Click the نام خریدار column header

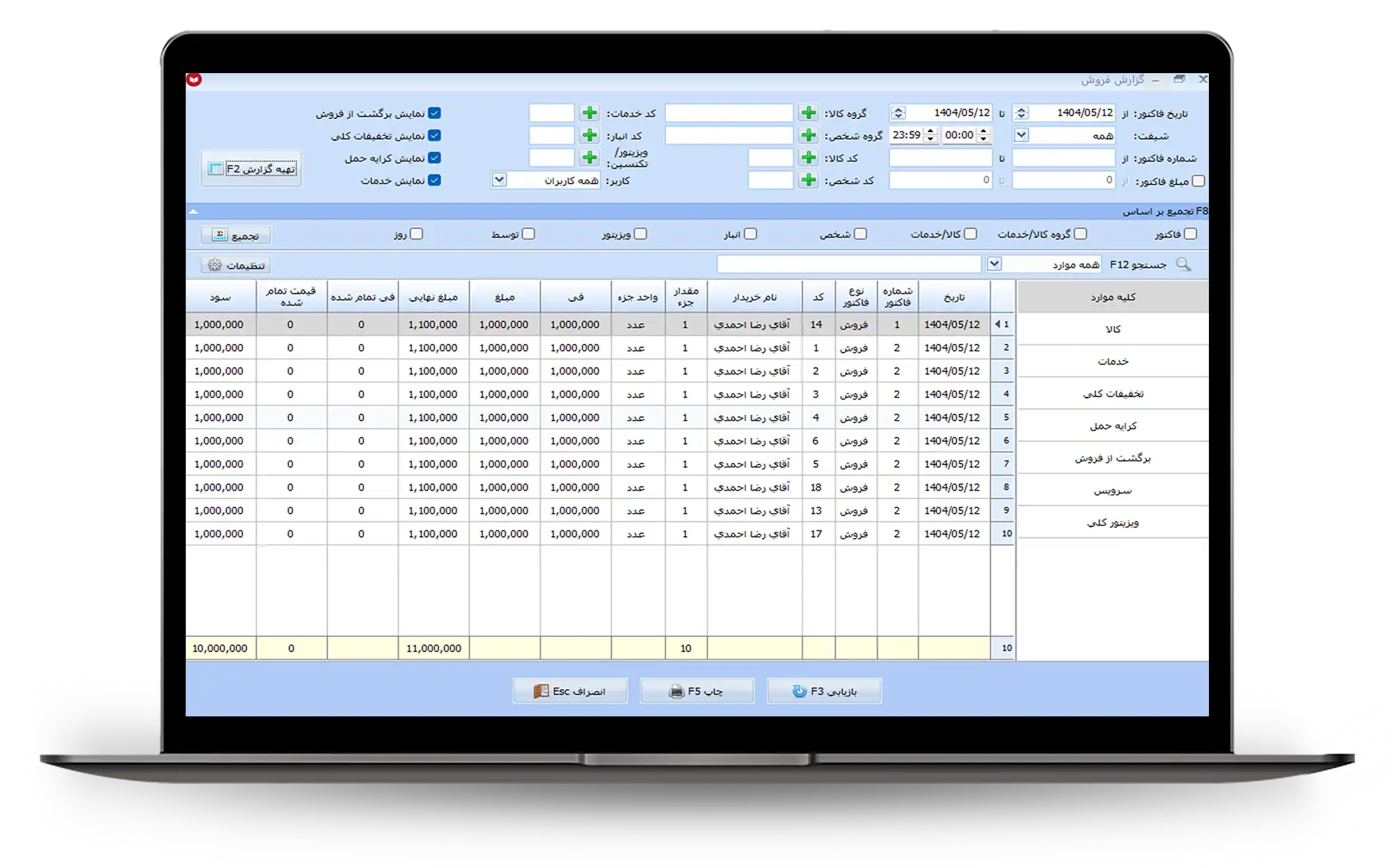(754, 297)
